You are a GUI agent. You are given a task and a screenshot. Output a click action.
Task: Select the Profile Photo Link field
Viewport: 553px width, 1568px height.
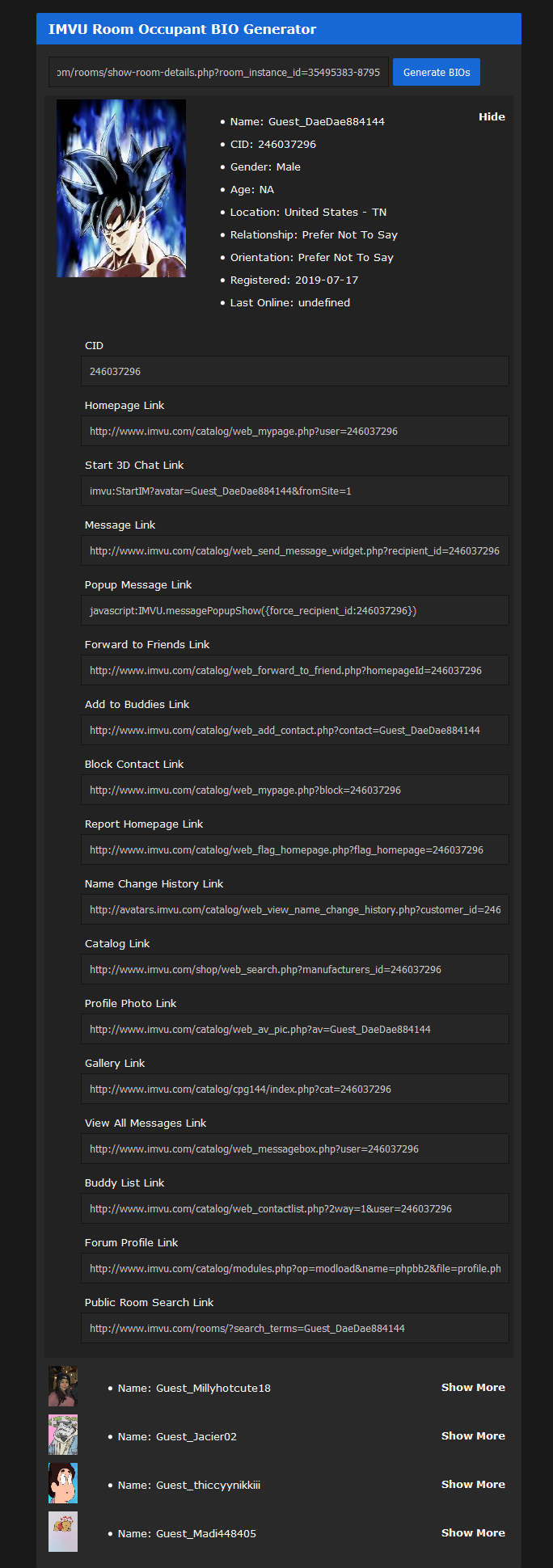tap(295, 1029)
